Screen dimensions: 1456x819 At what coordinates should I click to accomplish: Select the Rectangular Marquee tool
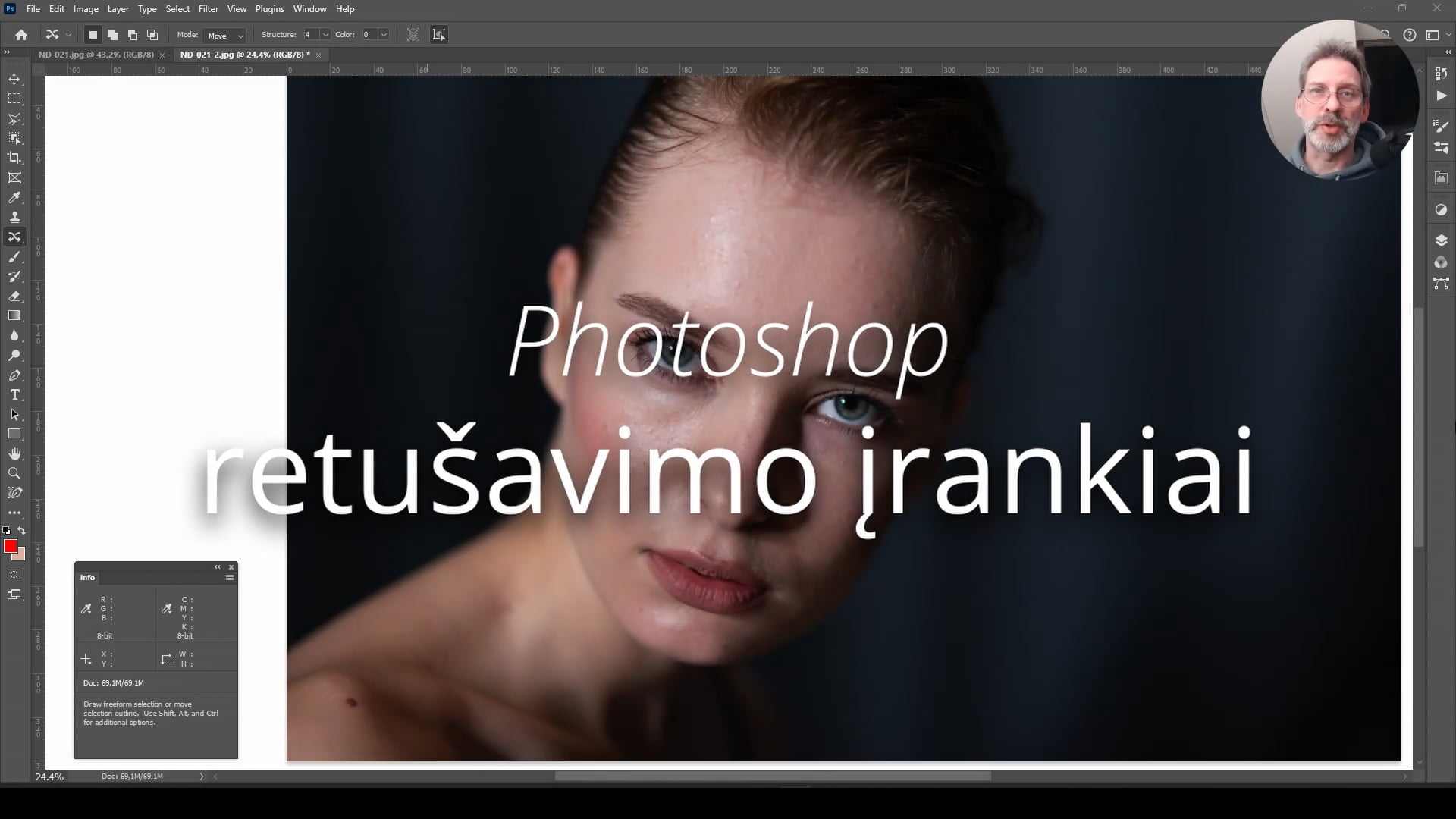[x=14, y=99]
